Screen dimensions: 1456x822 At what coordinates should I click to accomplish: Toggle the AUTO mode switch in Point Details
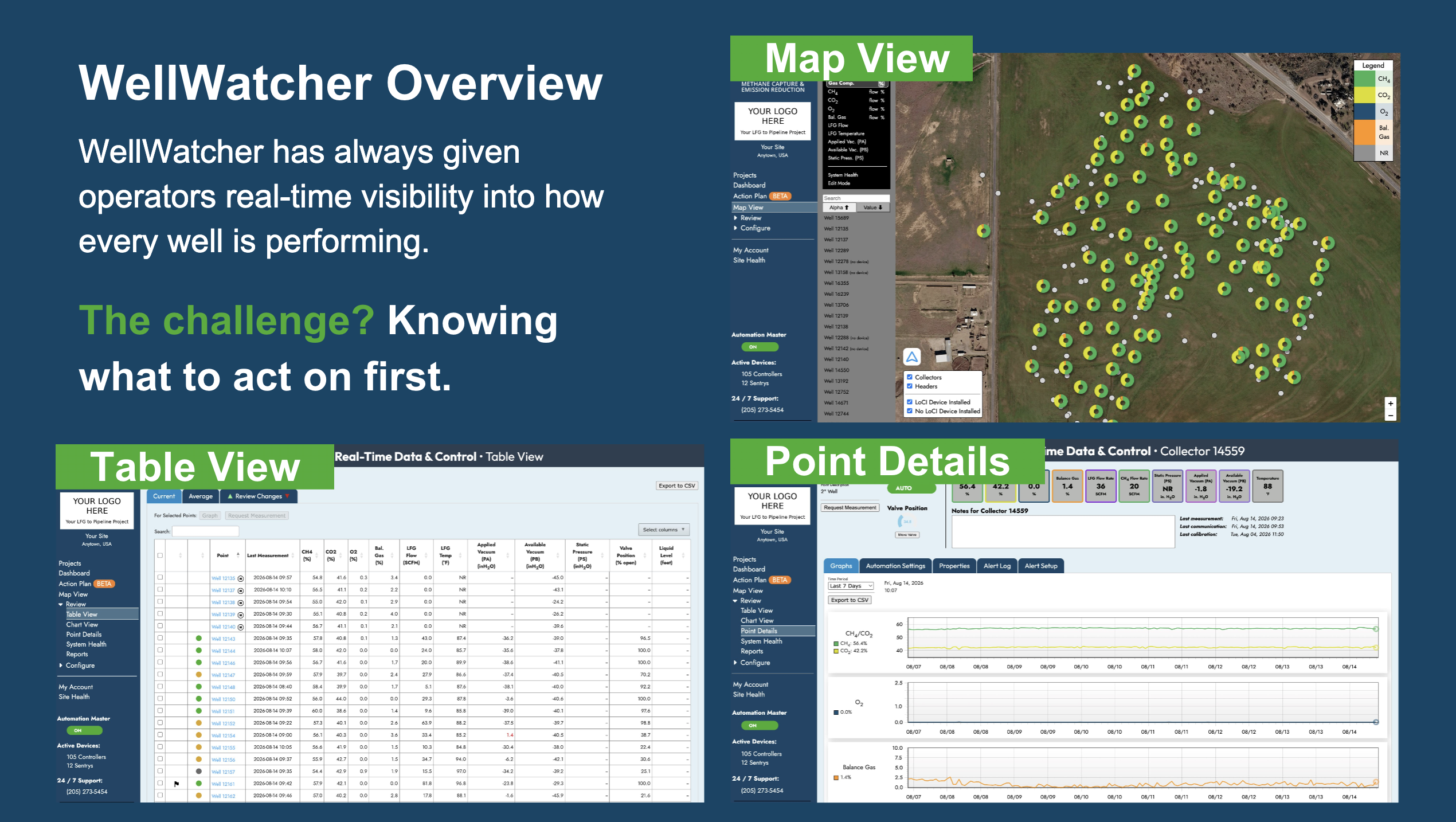[x=911, y=488]
